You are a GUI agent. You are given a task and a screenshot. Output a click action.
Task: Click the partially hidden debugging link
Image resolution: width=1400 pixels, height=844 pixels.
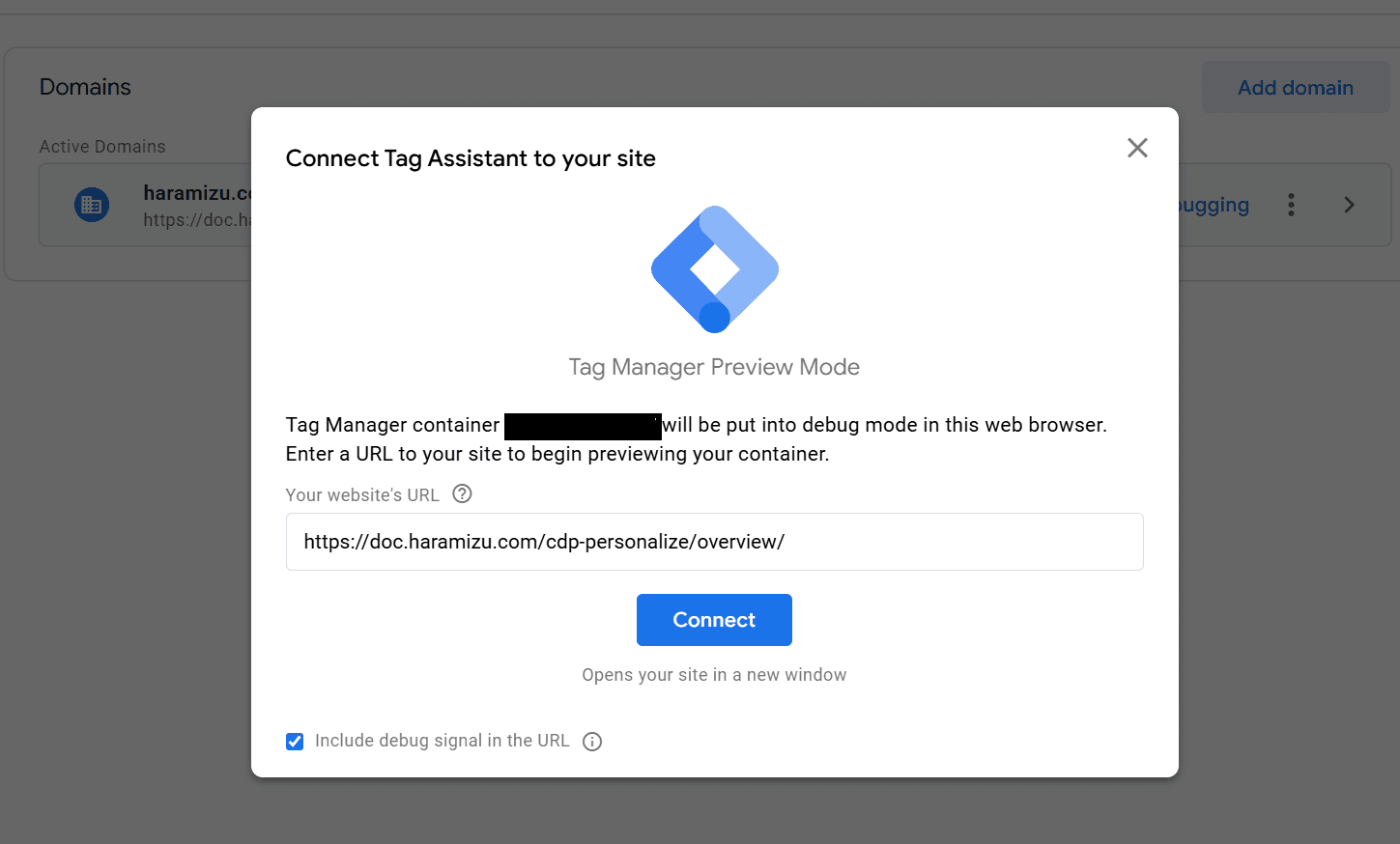(x=1214, y=205)
